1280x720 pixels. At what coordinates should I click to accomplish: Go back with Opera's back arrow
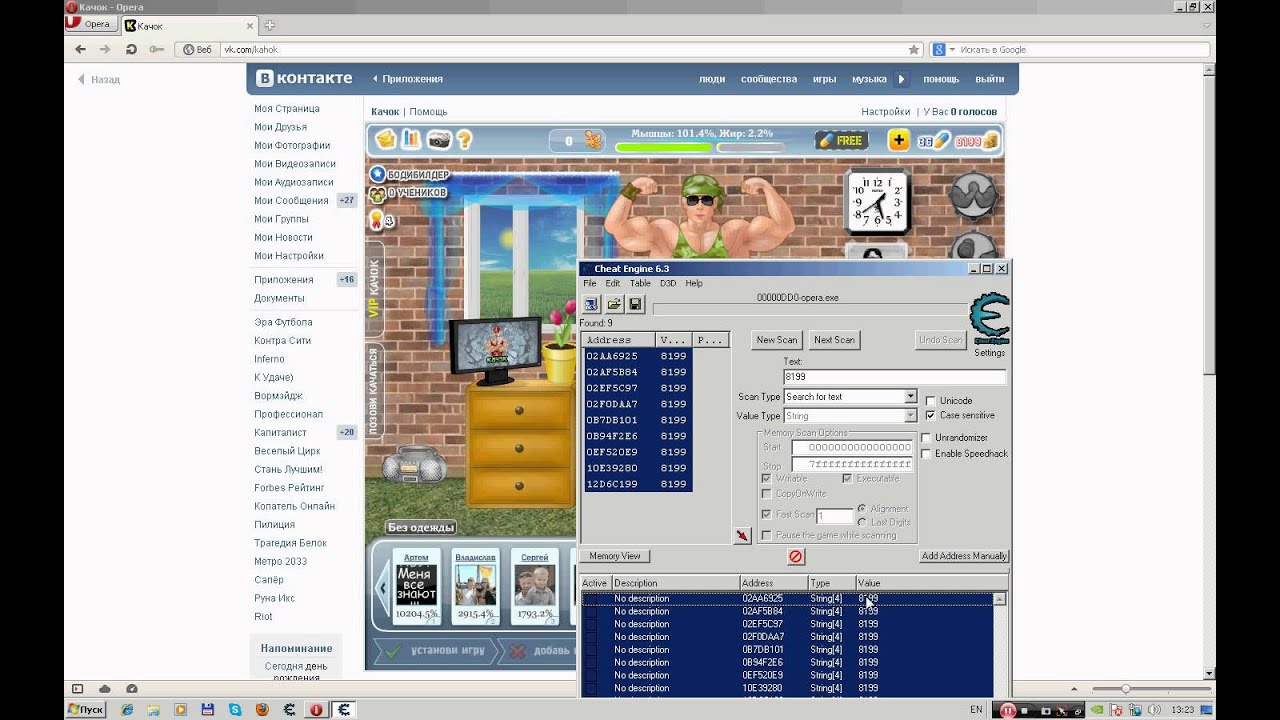(x=81, y=49)
